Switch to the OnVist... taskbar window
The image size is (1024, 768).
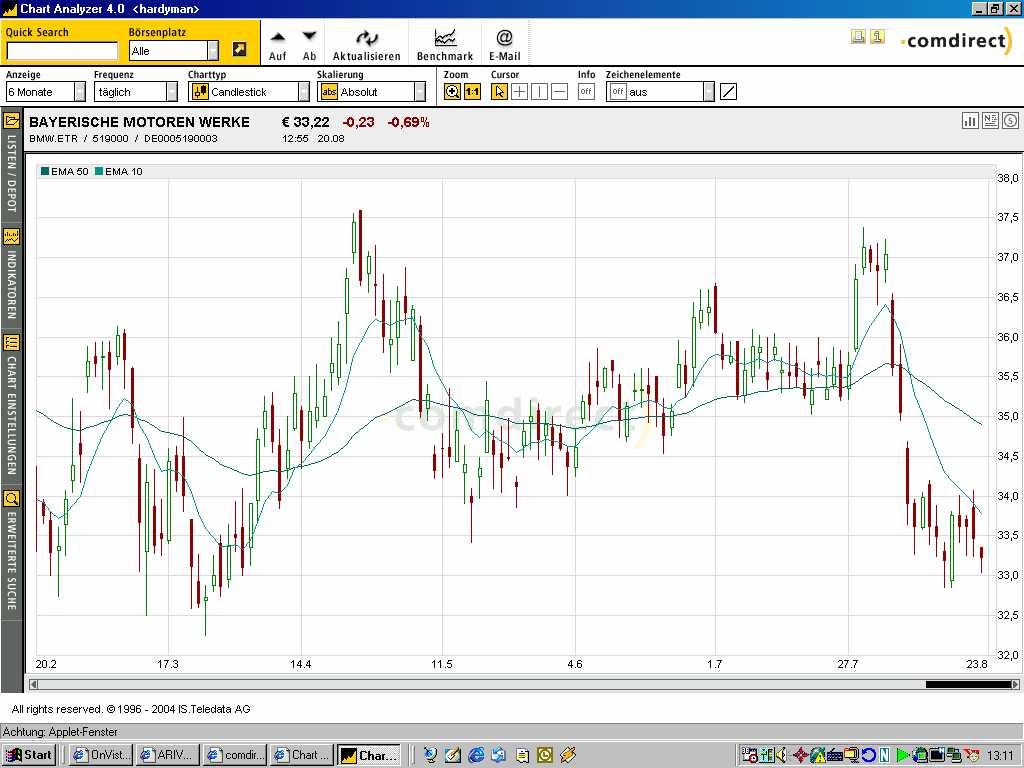pos(101,755)
